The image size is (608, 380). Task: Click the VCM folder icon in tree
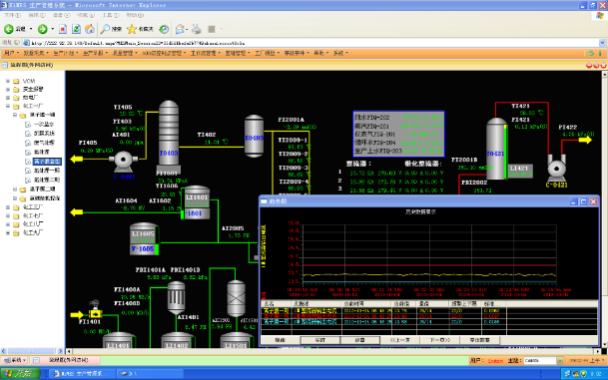tap(16, 81)
